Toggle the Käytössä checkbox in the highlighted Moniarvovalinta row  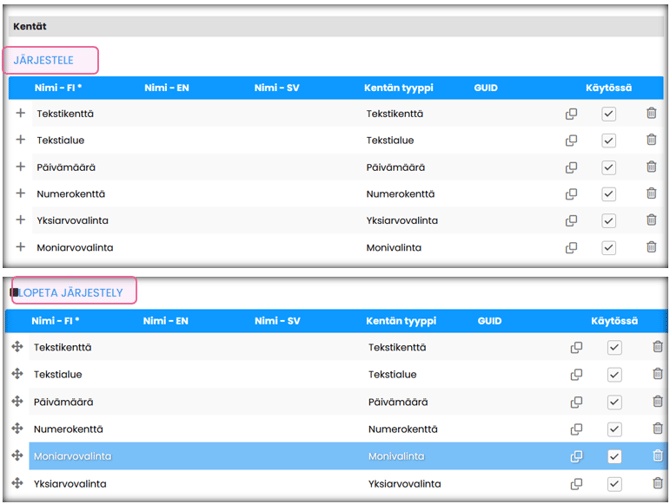pos(614,456)
